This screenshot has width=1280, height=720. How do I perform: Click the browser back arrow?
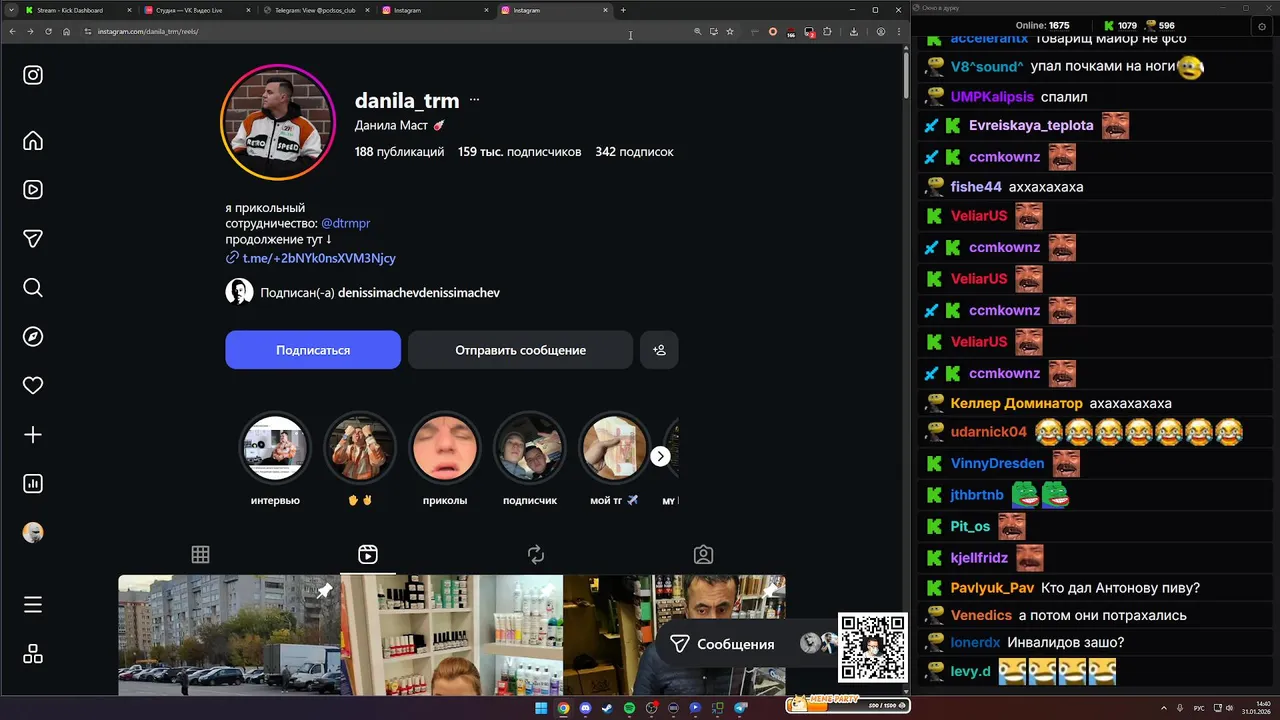point(12,31)
